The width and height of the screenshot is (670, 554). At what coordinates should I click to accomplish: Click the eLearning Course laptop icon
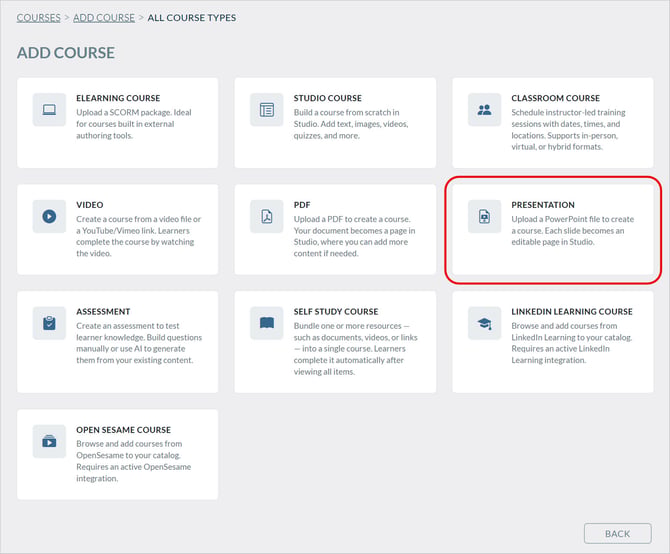click(x=49, y=110)
